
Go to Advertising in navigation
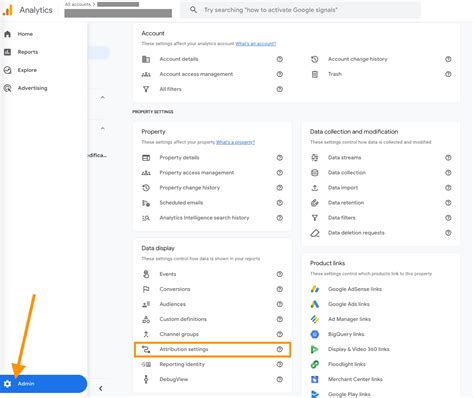click(32, 88)
